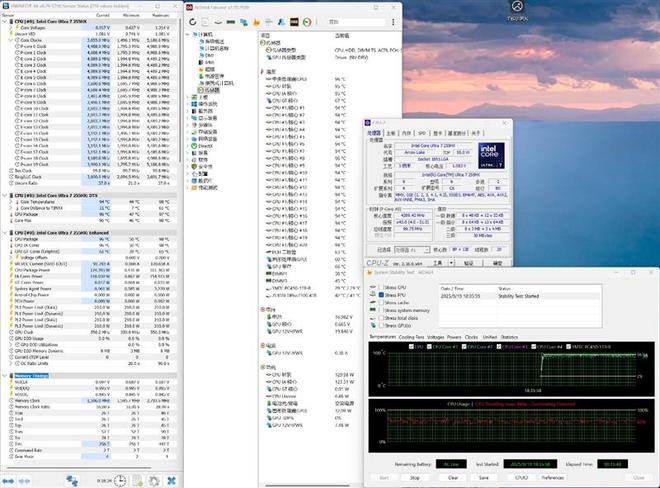
Task: Collapse the Memory Timings sensor group
Action: pyautogui.click(x=4, y=376)
